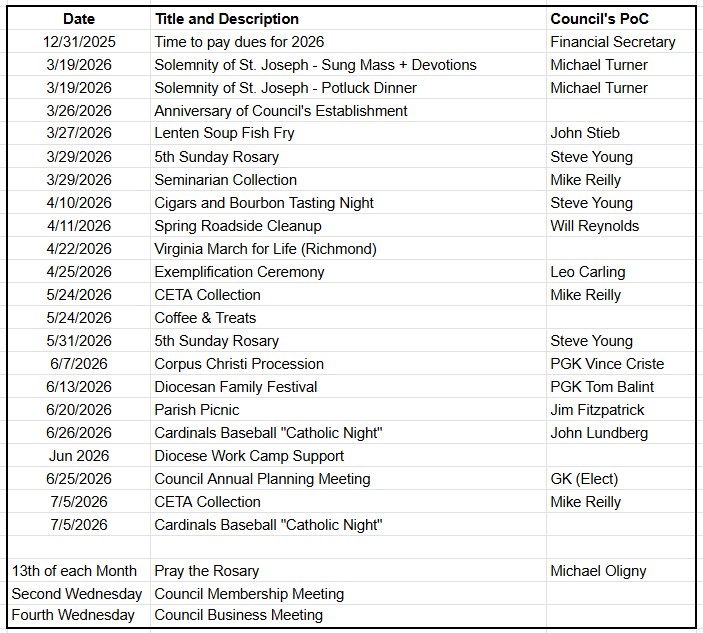Screen dimensions: 703x633
Task: Click the 'Jun 2026' date cell
Action: (78, 456)
